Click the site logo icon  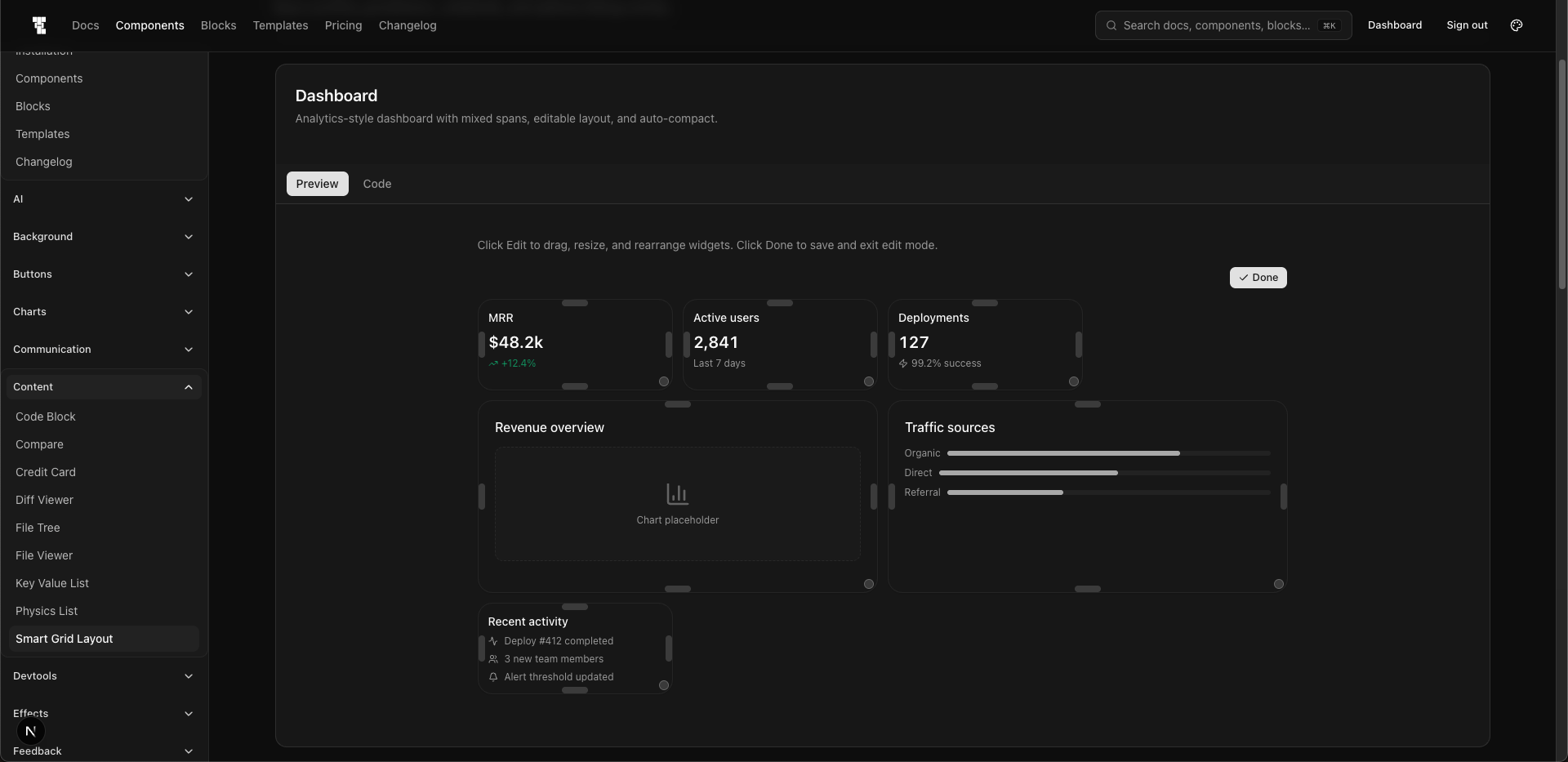(x=39, y=25)
